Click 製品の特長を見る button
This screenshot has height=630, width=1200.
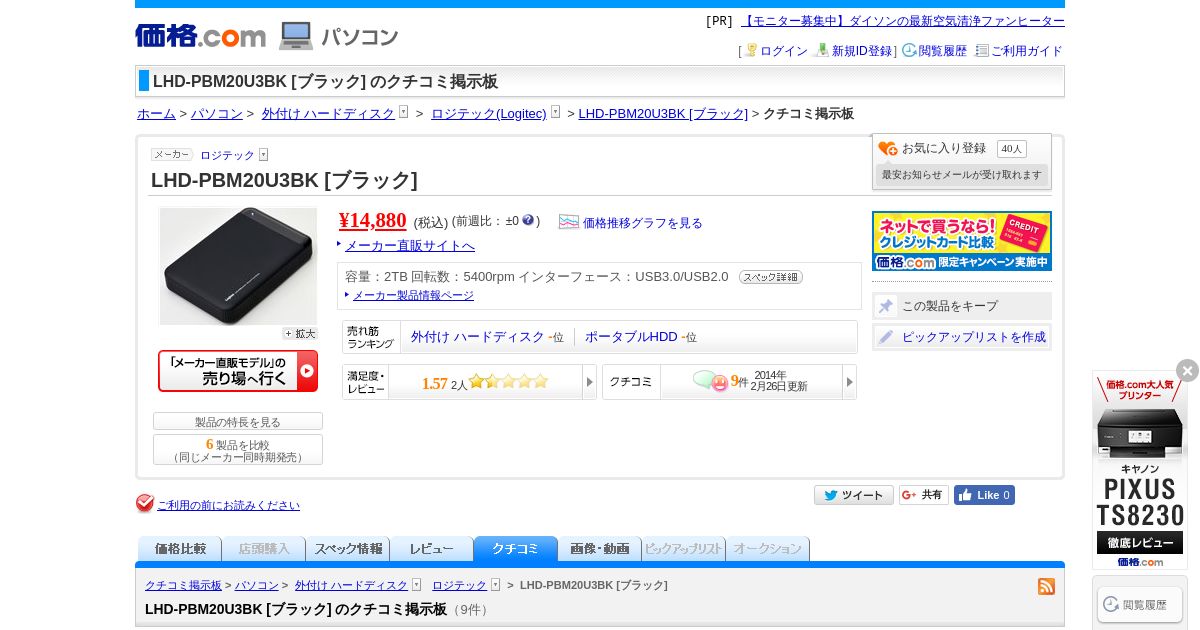pos(238,421)
